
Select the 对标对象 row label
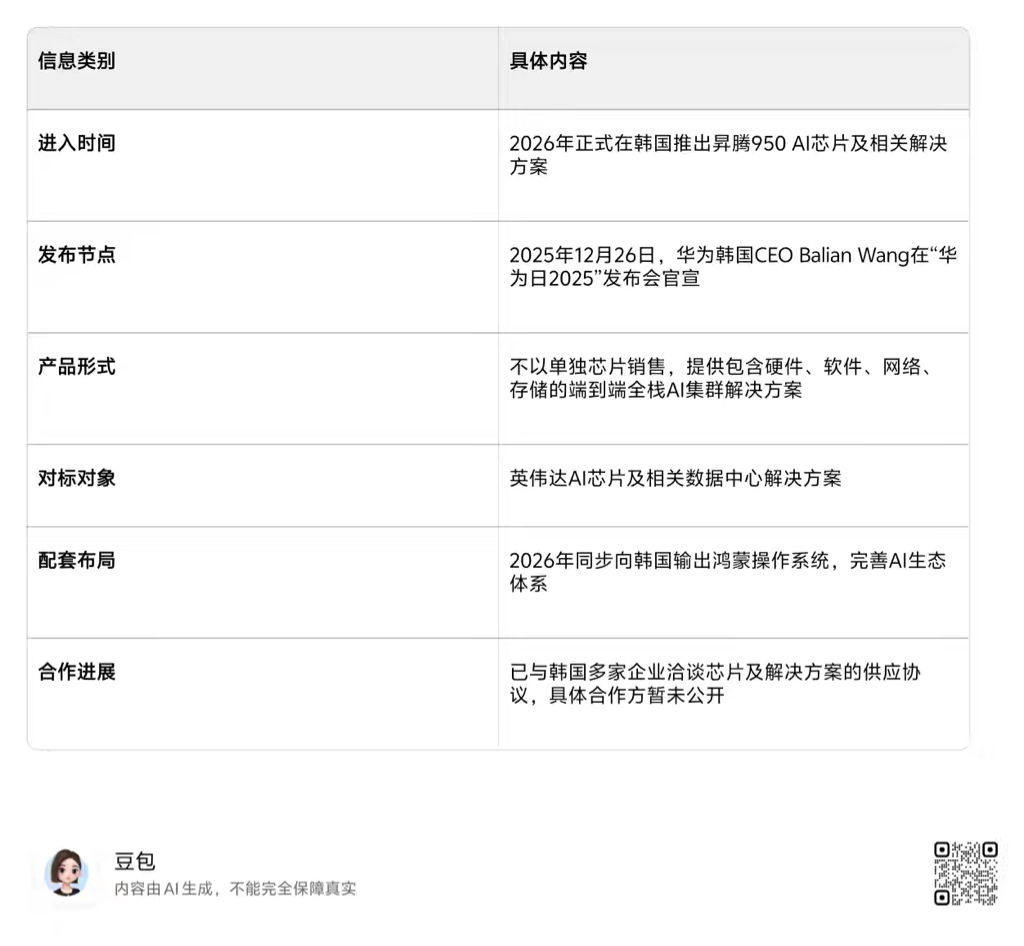pos(76,478)
